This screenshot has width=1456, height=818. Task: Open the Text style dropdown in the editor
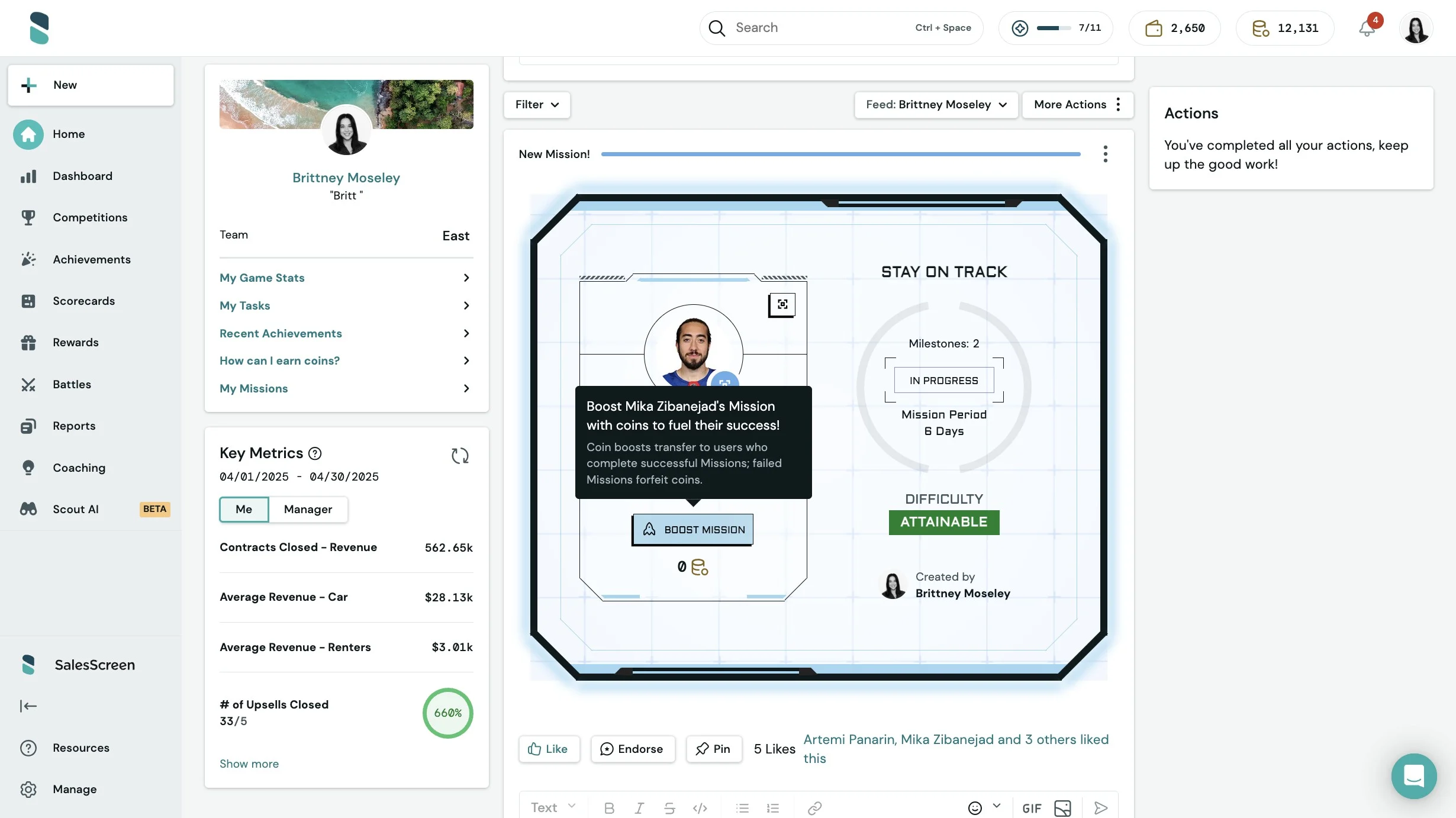(x=553, y=808)
